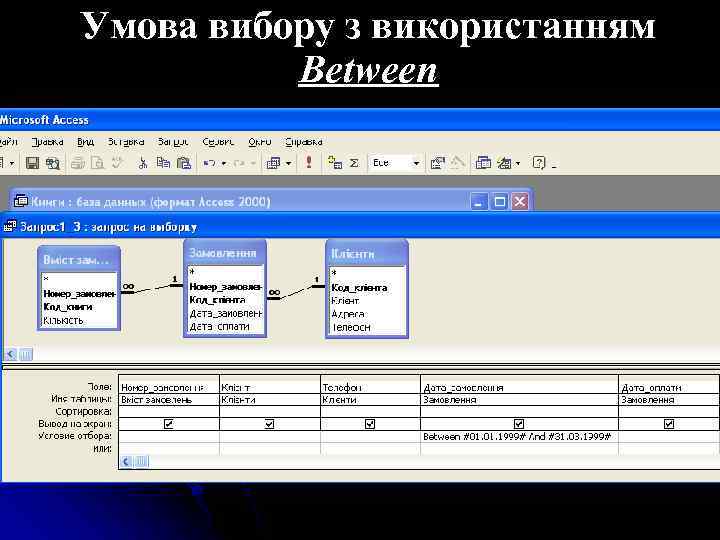Open the Undo history dropdown arrow
Screen dimensions: 720x540
tap(224, 163)
